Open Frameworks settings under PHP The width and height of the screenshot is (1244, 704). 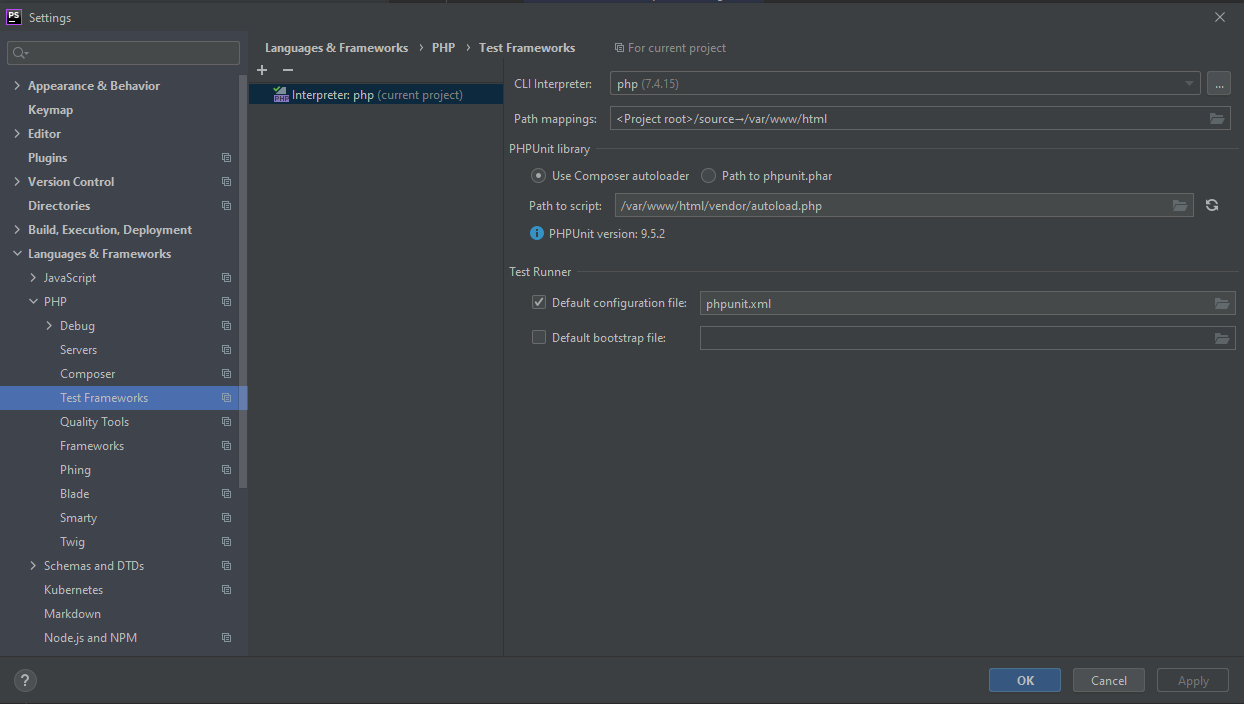click(x=92, y=446)
